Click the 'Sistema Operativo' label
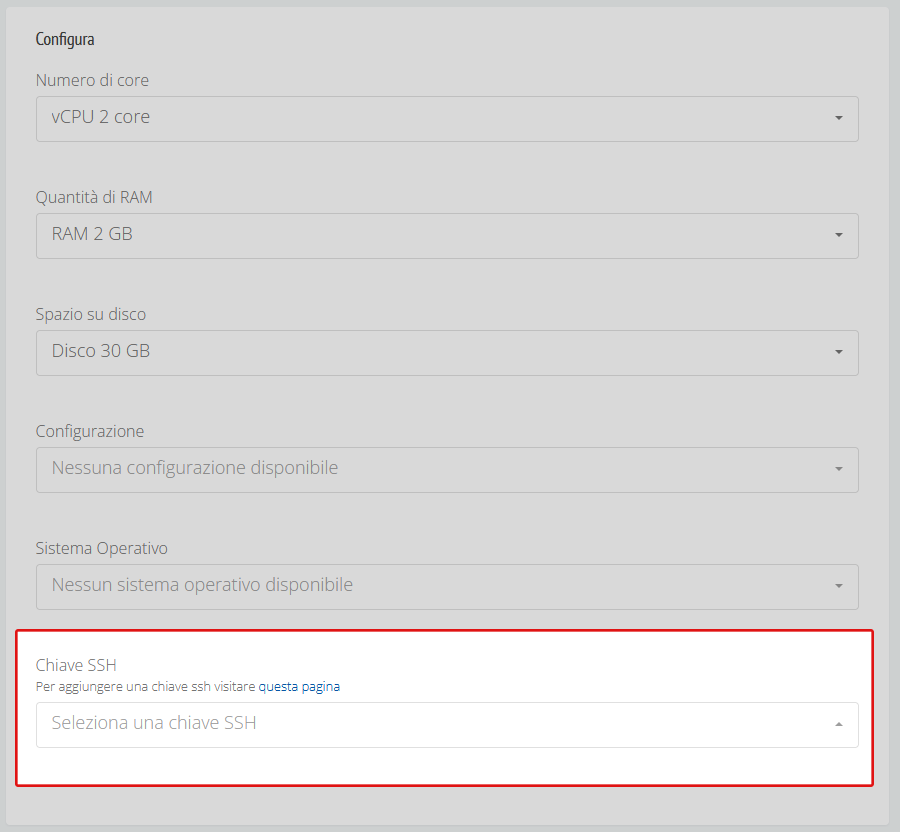 pos(102,549)
